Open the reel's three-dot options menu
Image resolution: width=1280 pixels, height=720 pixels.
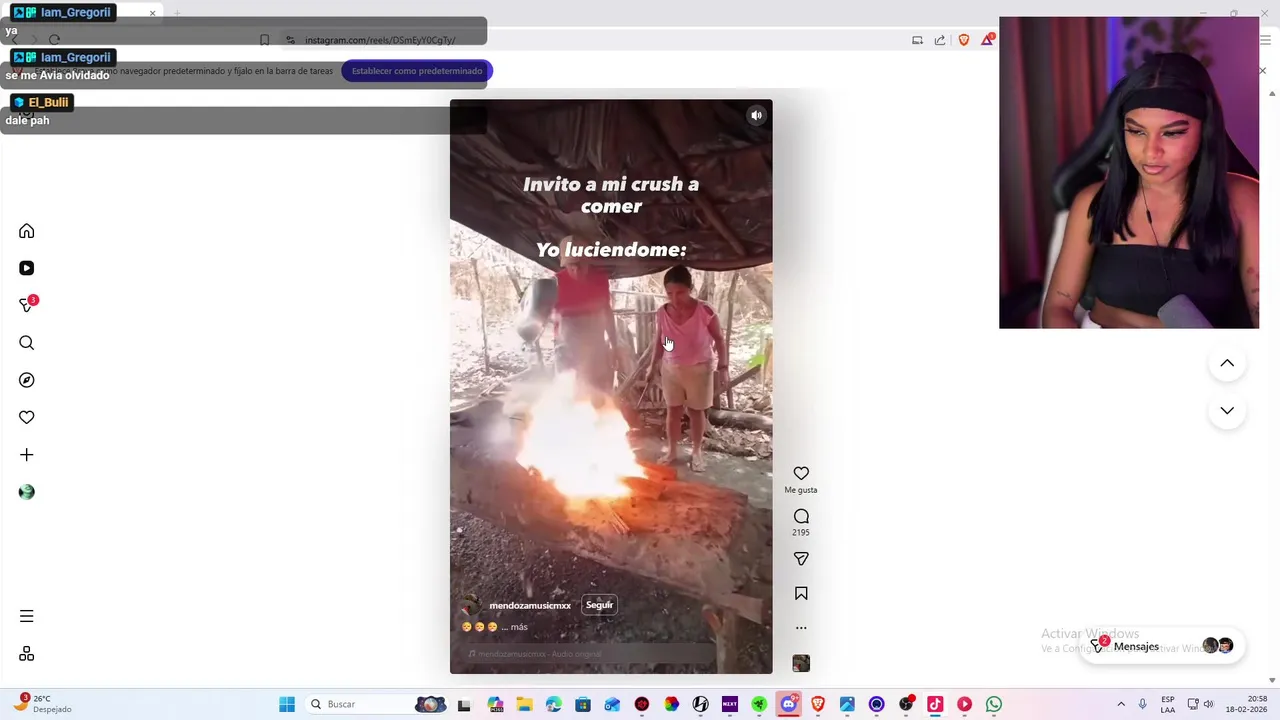(x=801, y=628)
